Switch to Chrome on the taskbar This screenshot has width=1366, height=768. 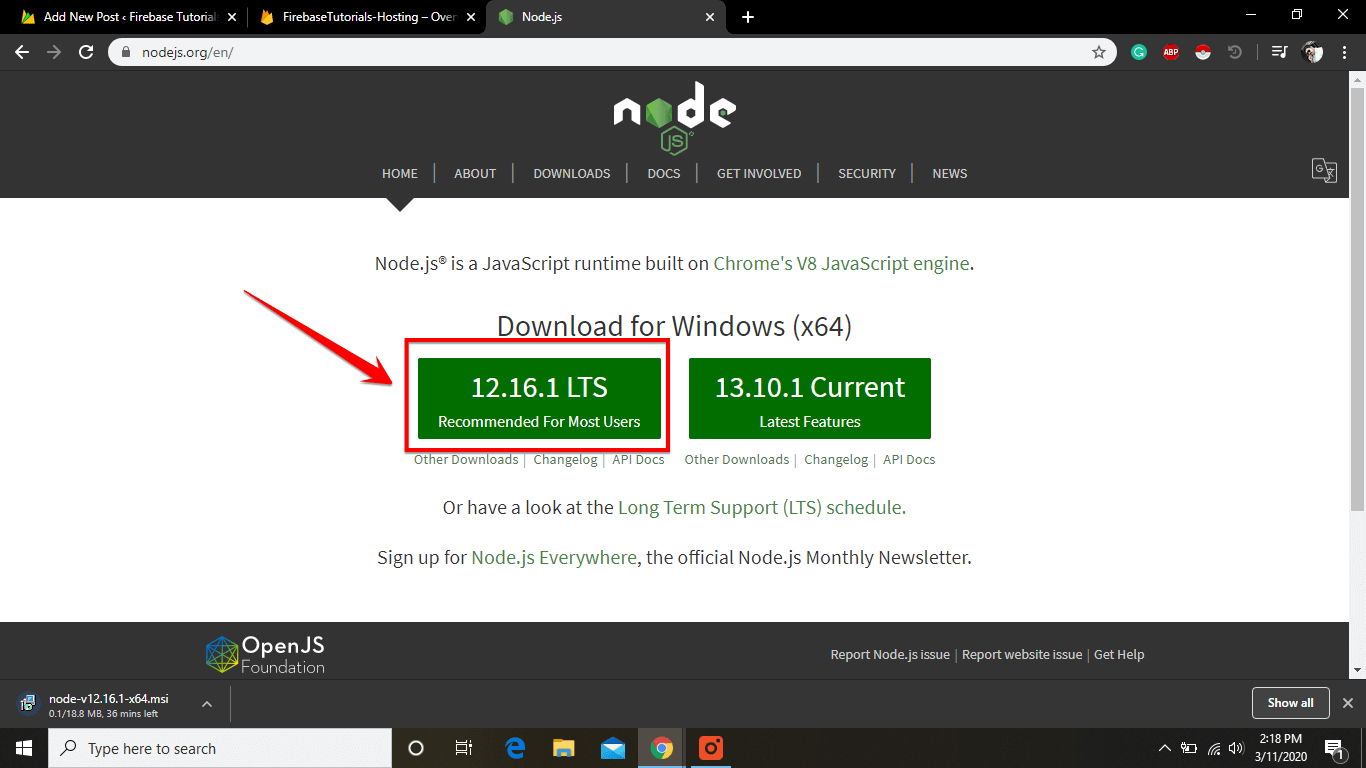[x=661, y=748]
